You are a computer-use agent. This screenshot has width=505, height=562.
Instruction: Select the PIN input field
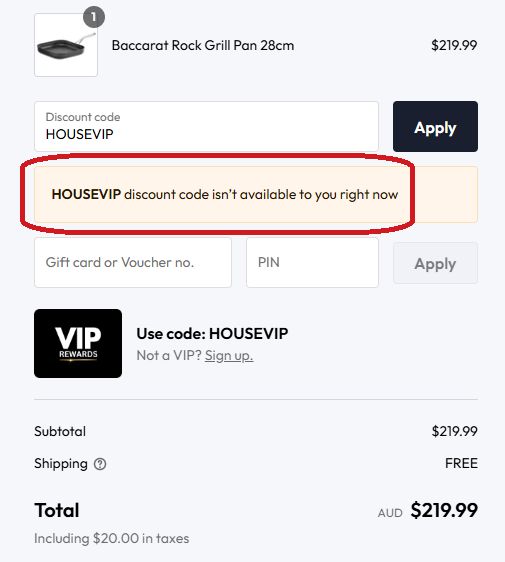pos(313,262)
